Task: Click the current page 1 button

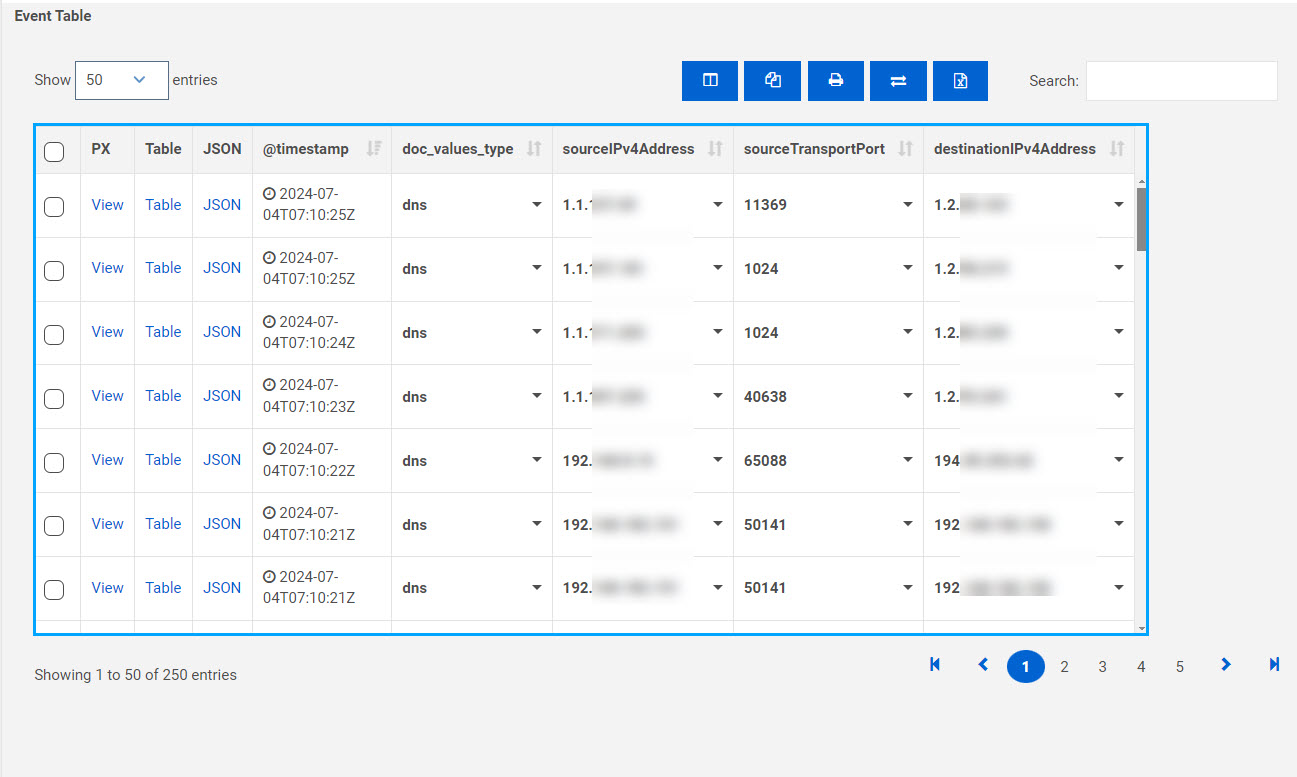Action: click(x=1026, y=667)
